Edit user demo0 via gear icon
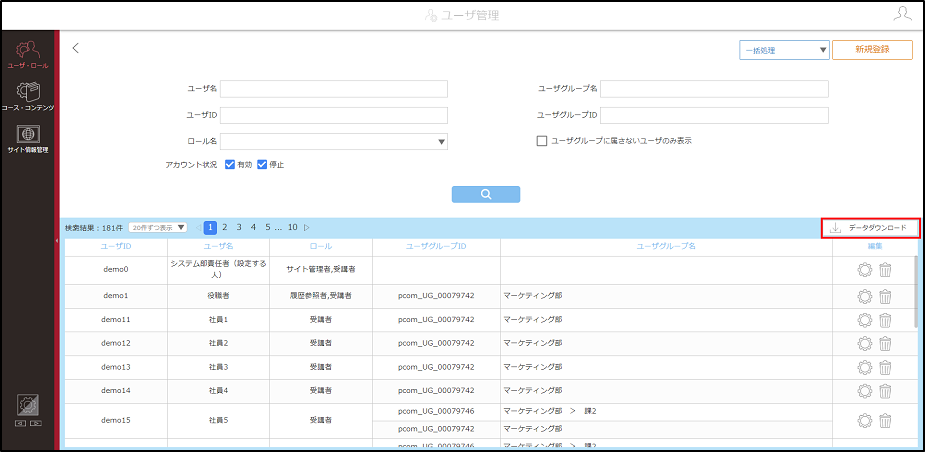 tap(864, 270)
